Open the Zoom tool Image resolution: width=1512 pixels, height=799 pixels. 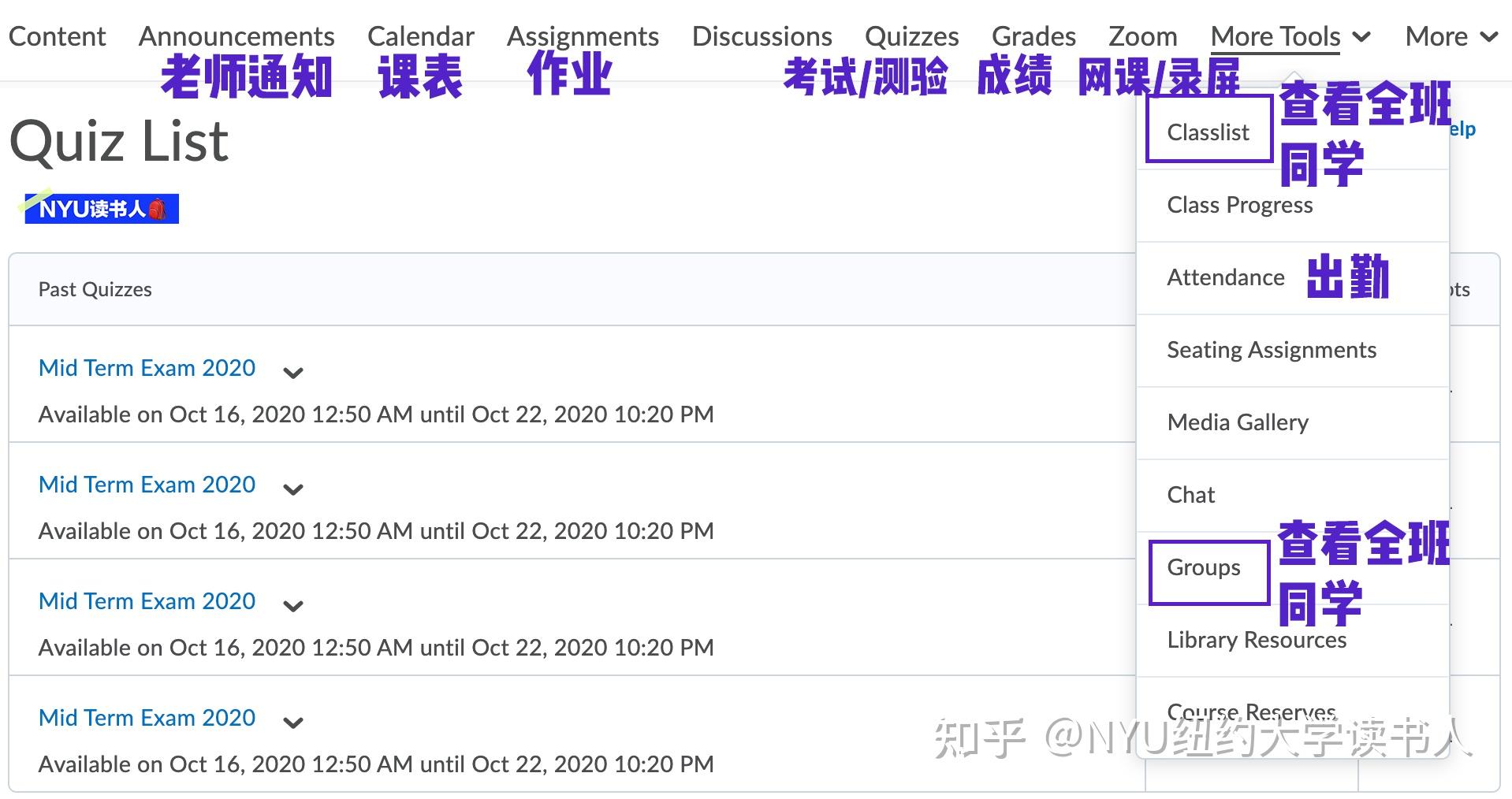click(x=1142, y=36)
